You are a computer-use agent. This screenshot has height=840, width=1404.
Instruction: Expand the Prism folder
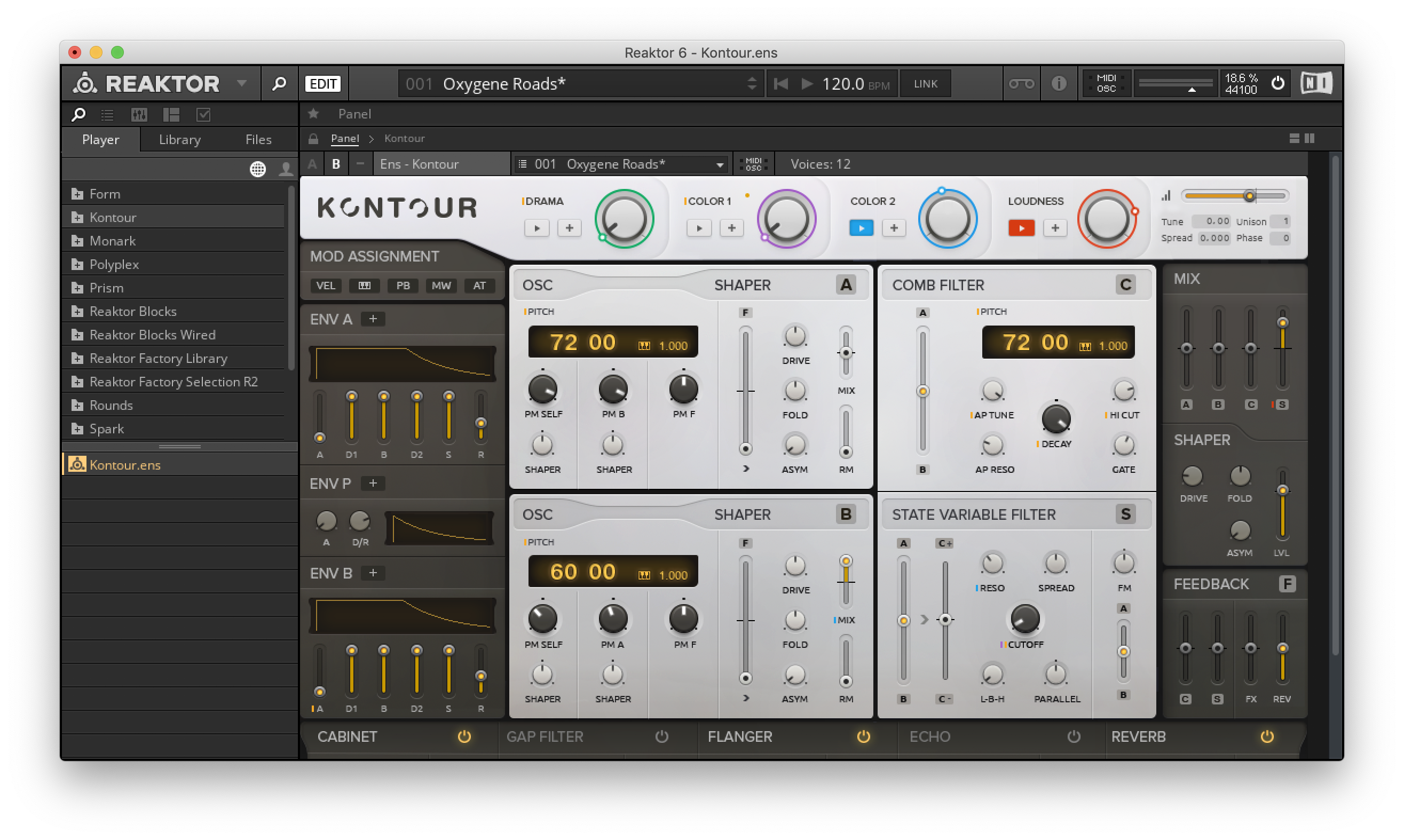[x=77, y=288]
